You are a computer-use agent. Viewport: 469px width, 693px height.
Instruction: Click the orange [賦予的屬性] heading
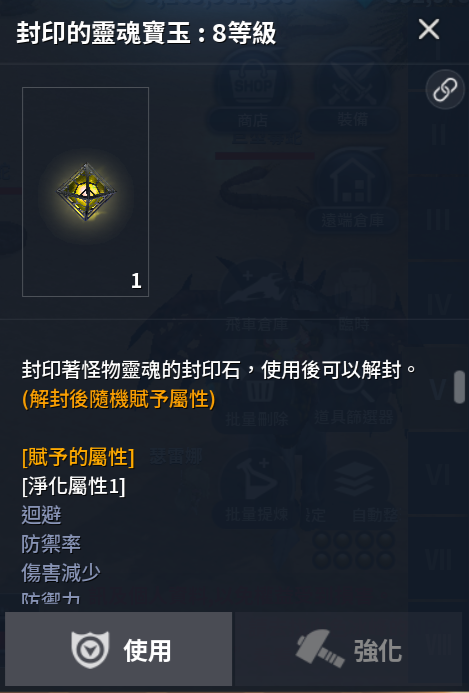pos(78,457)
